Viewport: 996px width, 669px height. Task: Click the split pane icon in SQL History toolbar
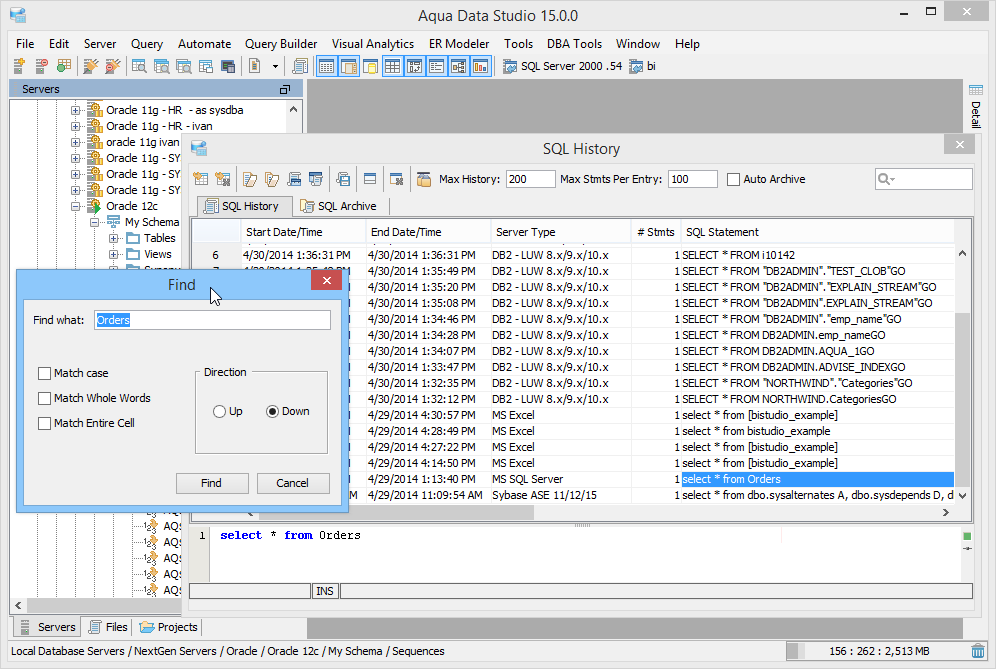pos(370,179)
